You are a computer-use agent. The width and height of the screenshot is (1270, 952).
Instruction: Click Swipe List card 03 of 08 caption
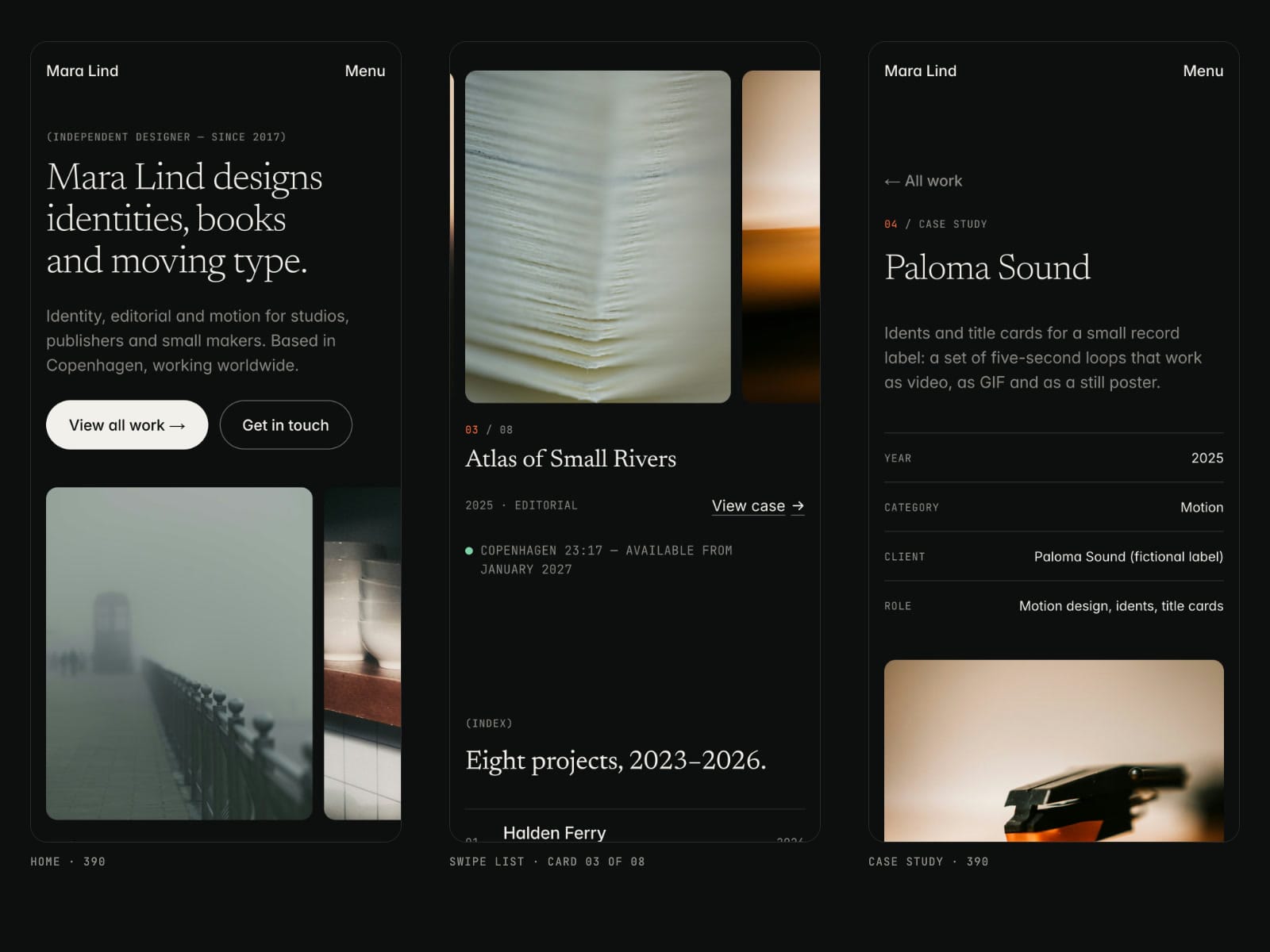point(547,862)
